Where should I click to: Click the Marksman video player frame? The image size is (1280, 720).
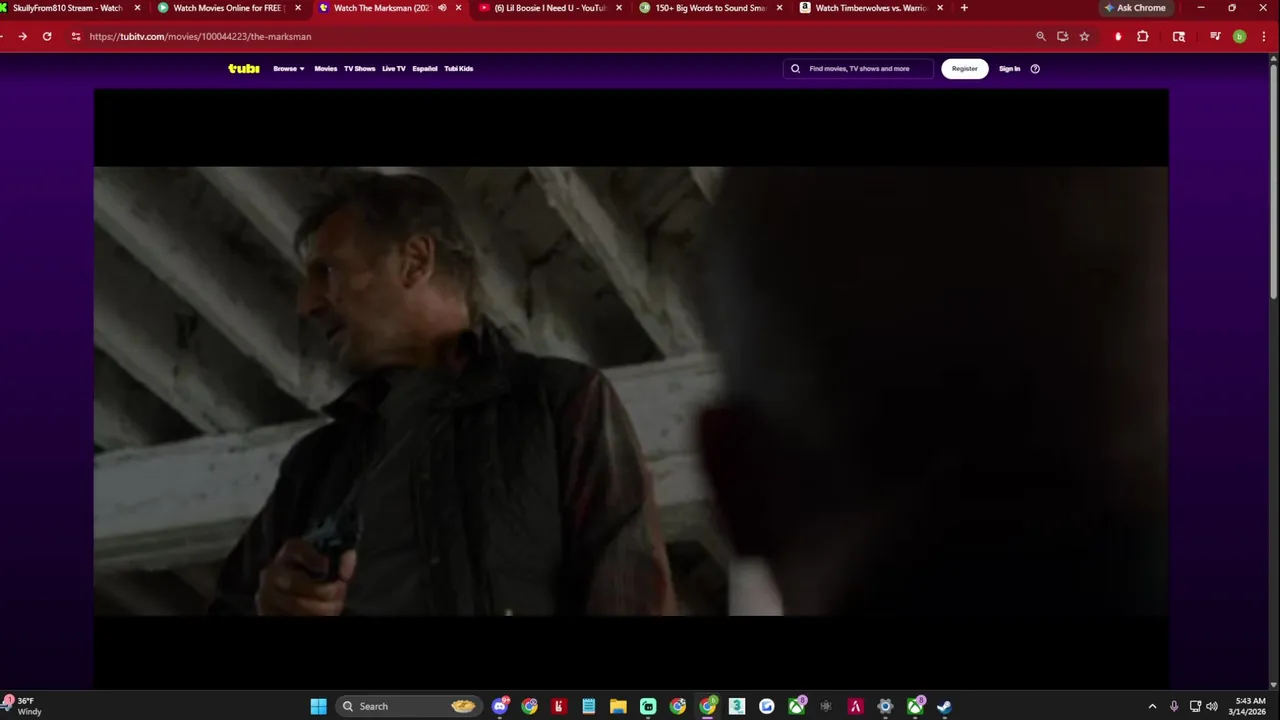[631, 389]
